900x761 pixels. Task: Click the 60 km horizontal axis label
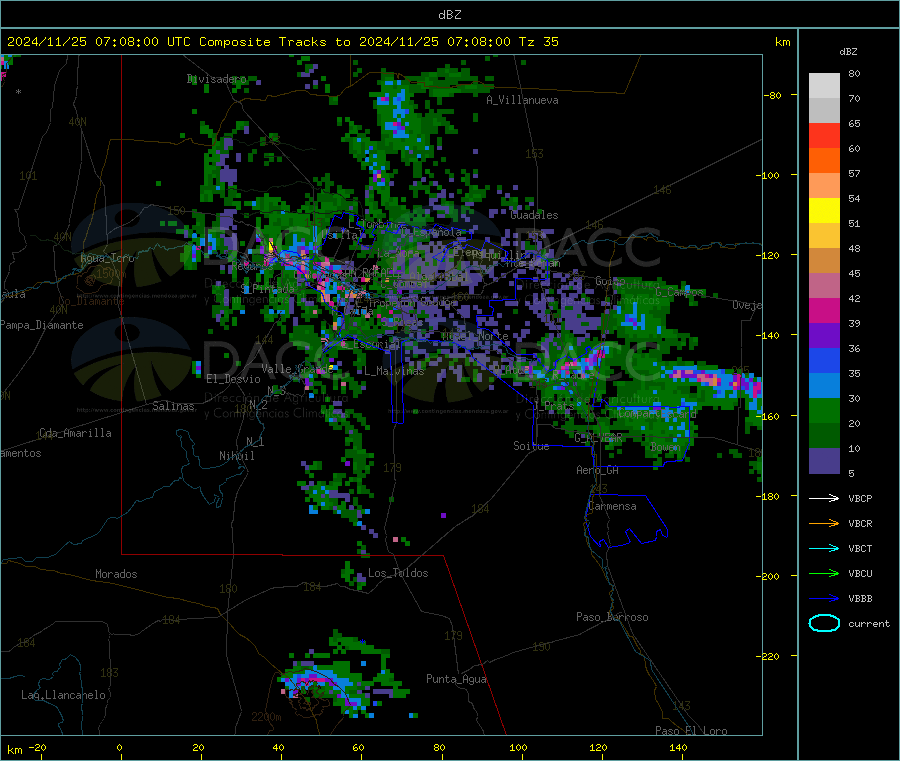[358, 748]
